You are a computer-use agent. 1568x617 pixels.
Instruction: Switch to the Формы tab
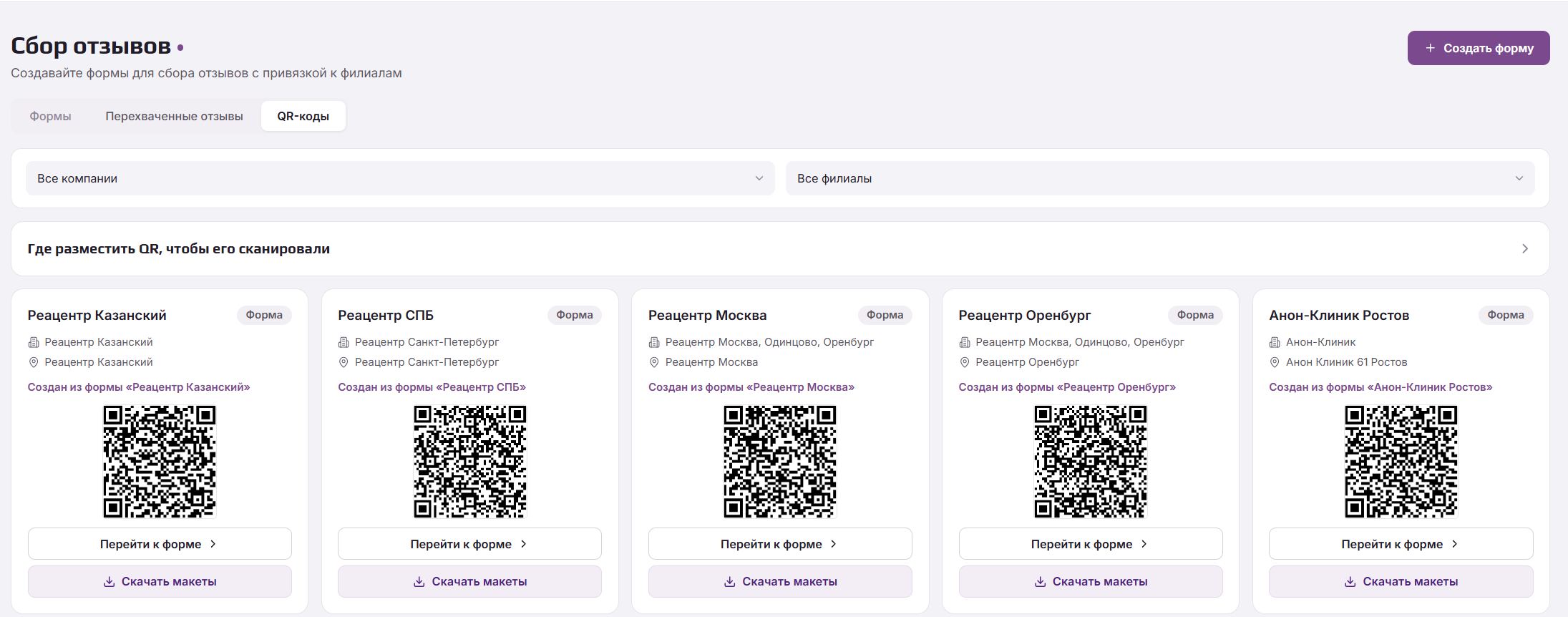50,116
